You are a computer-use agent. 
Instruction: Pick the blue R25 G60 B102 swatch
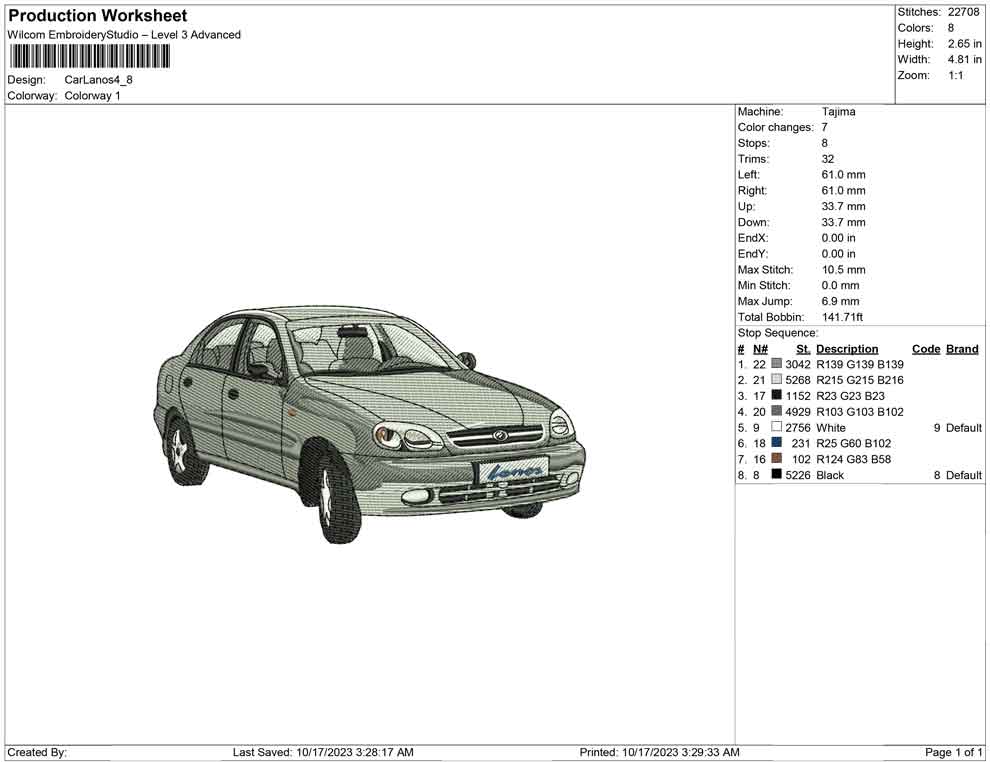(x=777, y=443)
